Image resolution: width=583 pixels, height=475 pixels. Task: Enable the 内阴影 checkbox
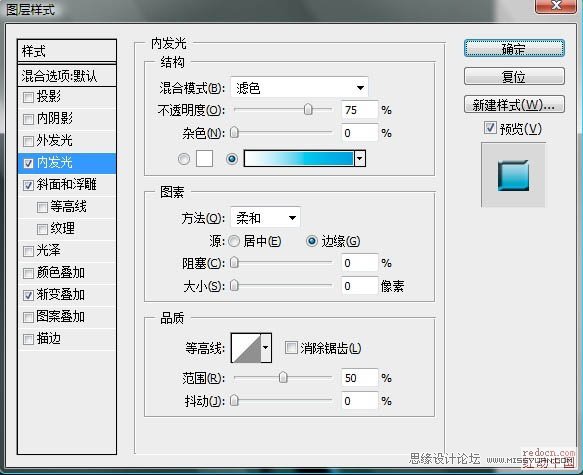click(28, 119)
